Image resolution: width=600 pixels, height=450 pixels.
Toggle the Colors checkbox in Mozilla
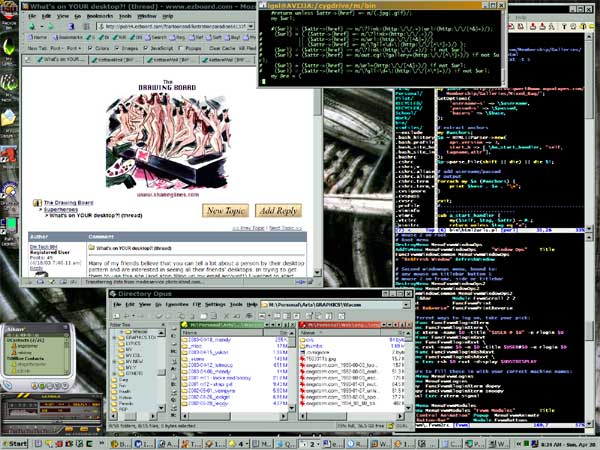[x=90, y=48]
